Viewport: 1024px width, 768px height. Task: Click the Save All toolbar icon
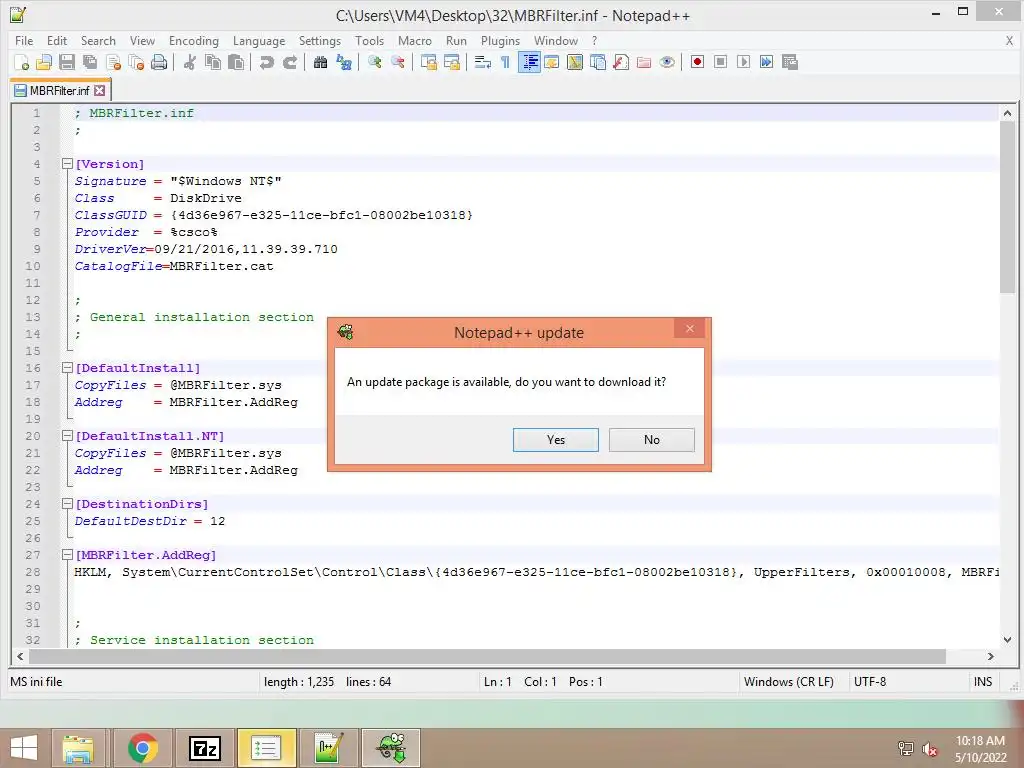pyautogui.click(x=89, y=62)
